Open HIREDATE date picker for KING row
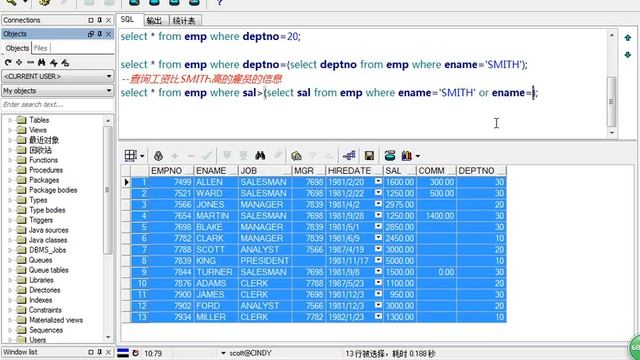 tap(378, 260)
